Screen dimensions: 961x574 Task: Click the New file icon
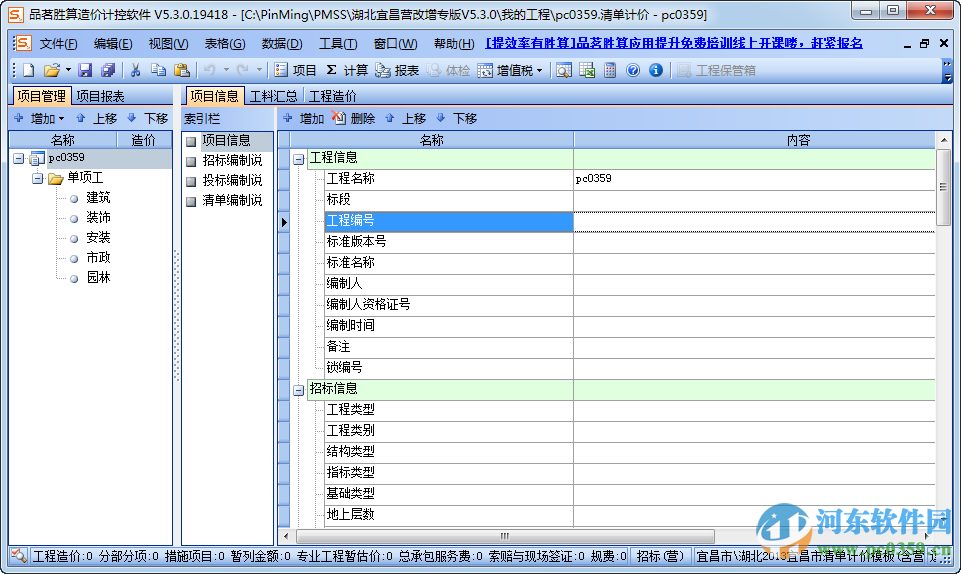[x=29, y=70]
